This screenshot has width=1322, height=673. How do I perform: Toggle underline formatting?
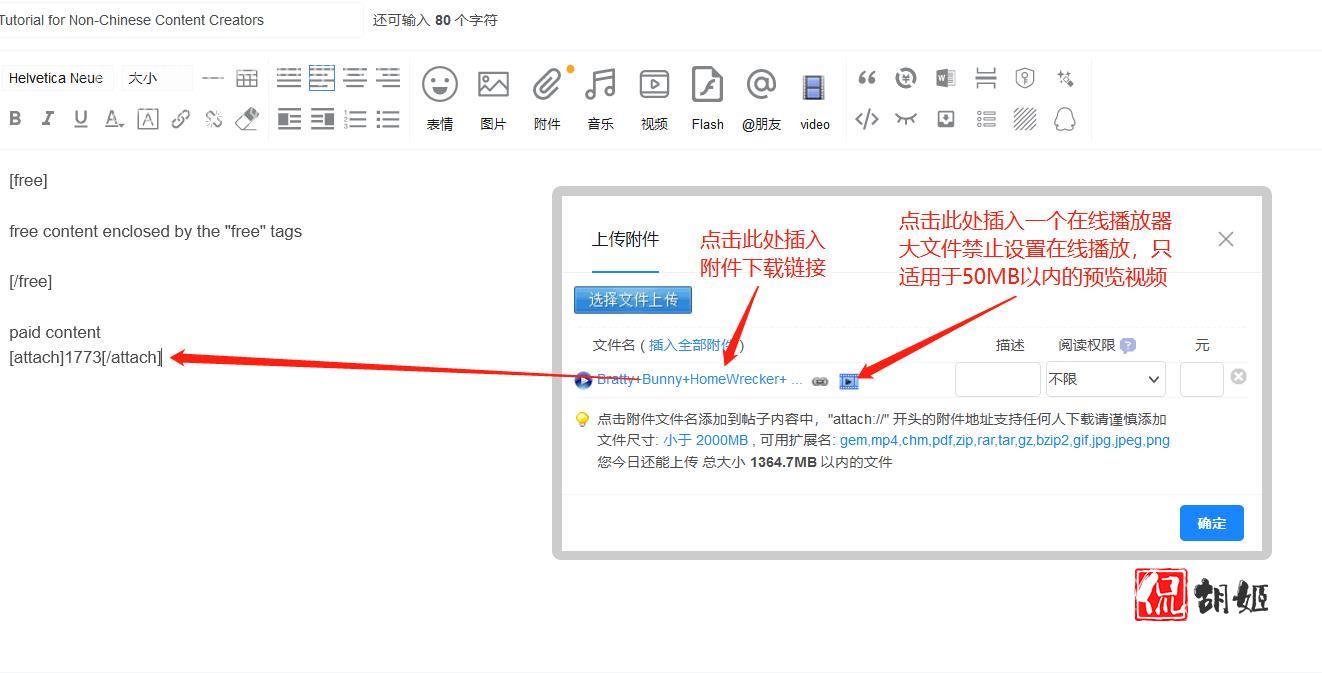pos(80,119)
